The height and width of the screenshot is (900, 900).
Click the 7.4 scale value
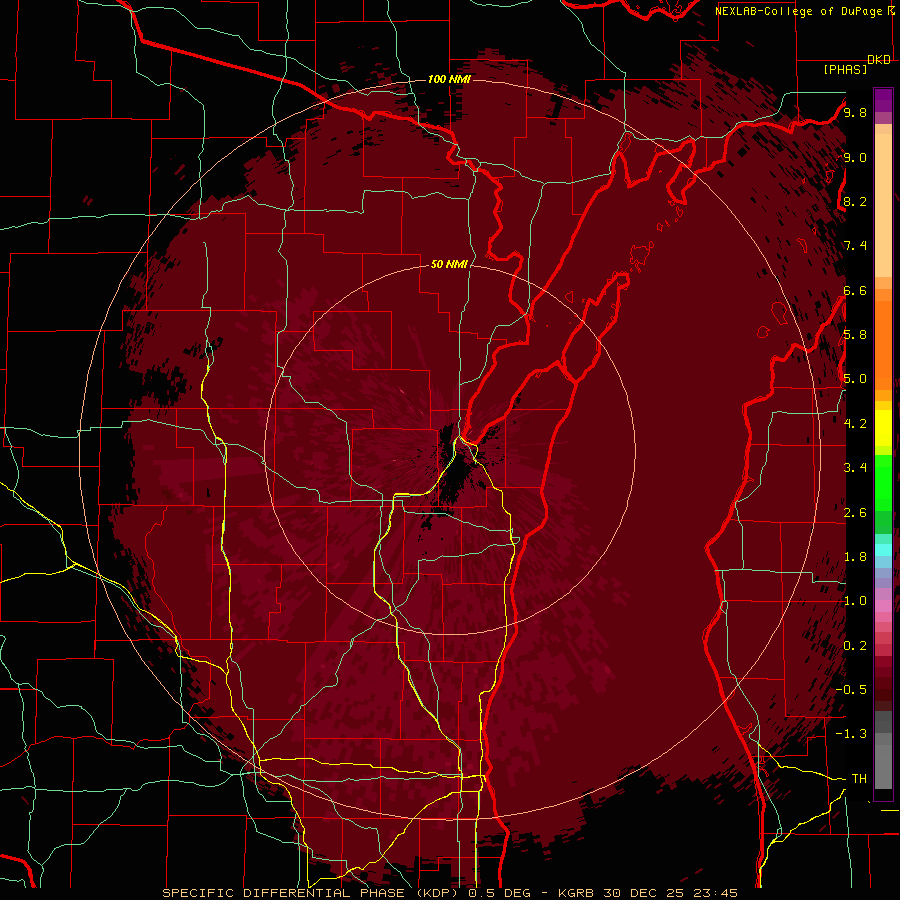pyautogui.click(x=855, y=246)
